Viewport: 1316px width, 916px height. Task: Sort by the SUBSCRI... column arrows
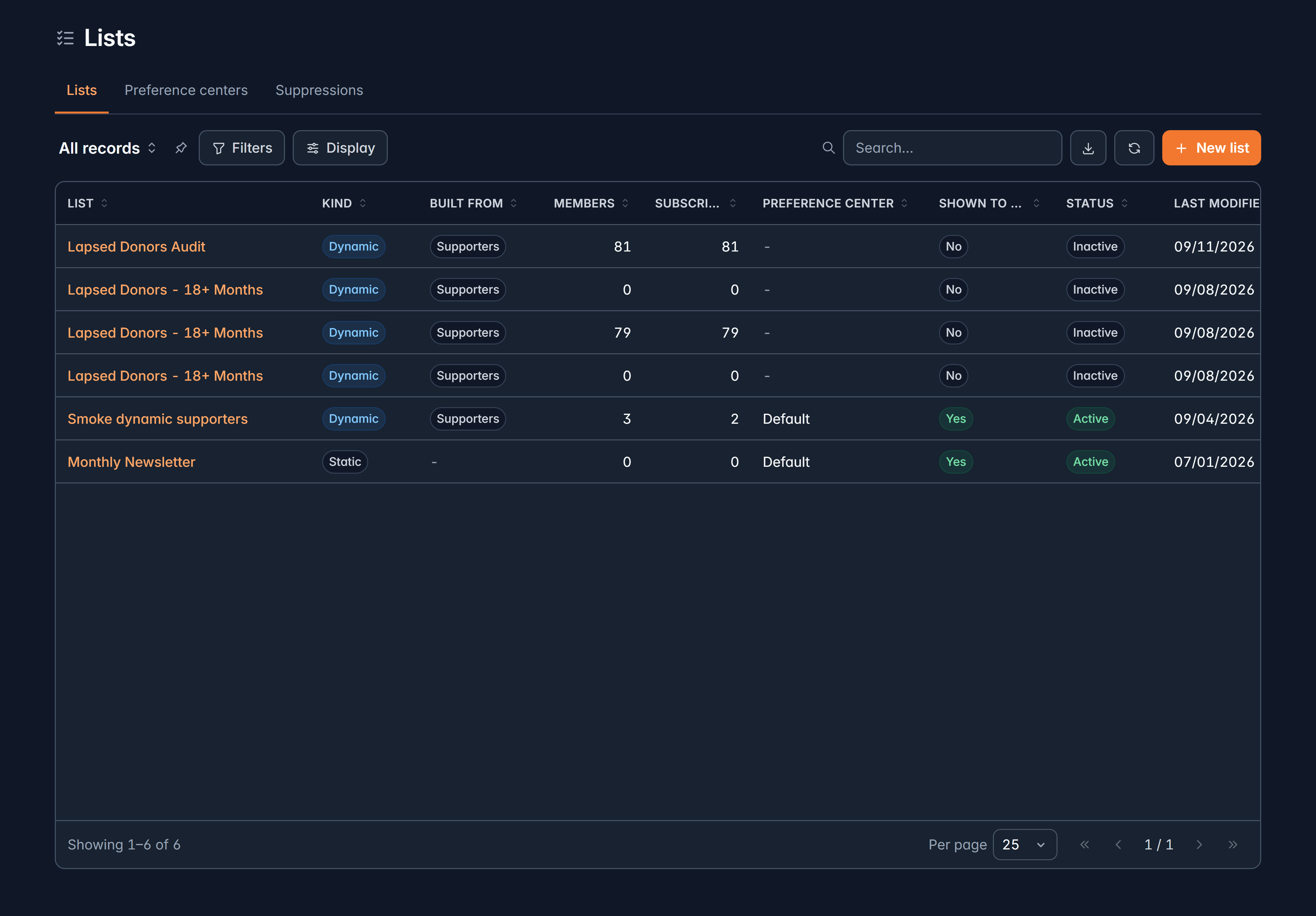[732, 203]
